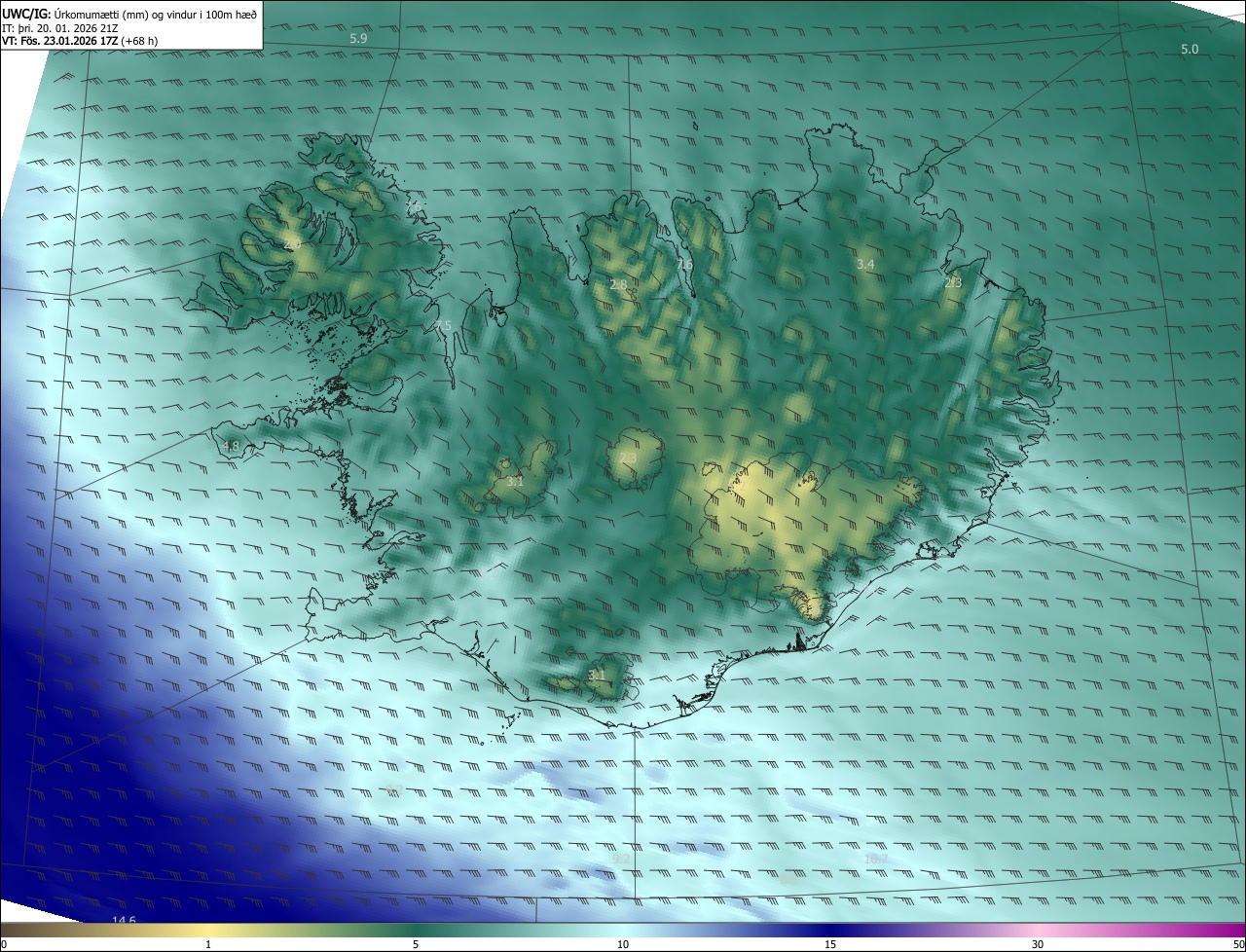
Task: Click the 2.8 value in north Iceland
Action: tap(619, 285)
